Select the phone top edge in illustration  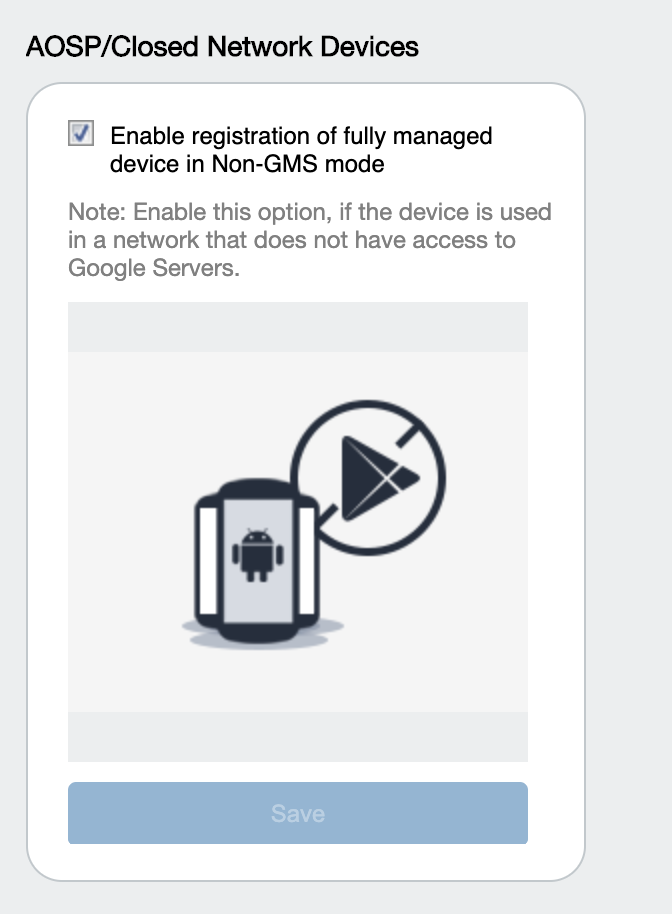(x=256, y=488)
